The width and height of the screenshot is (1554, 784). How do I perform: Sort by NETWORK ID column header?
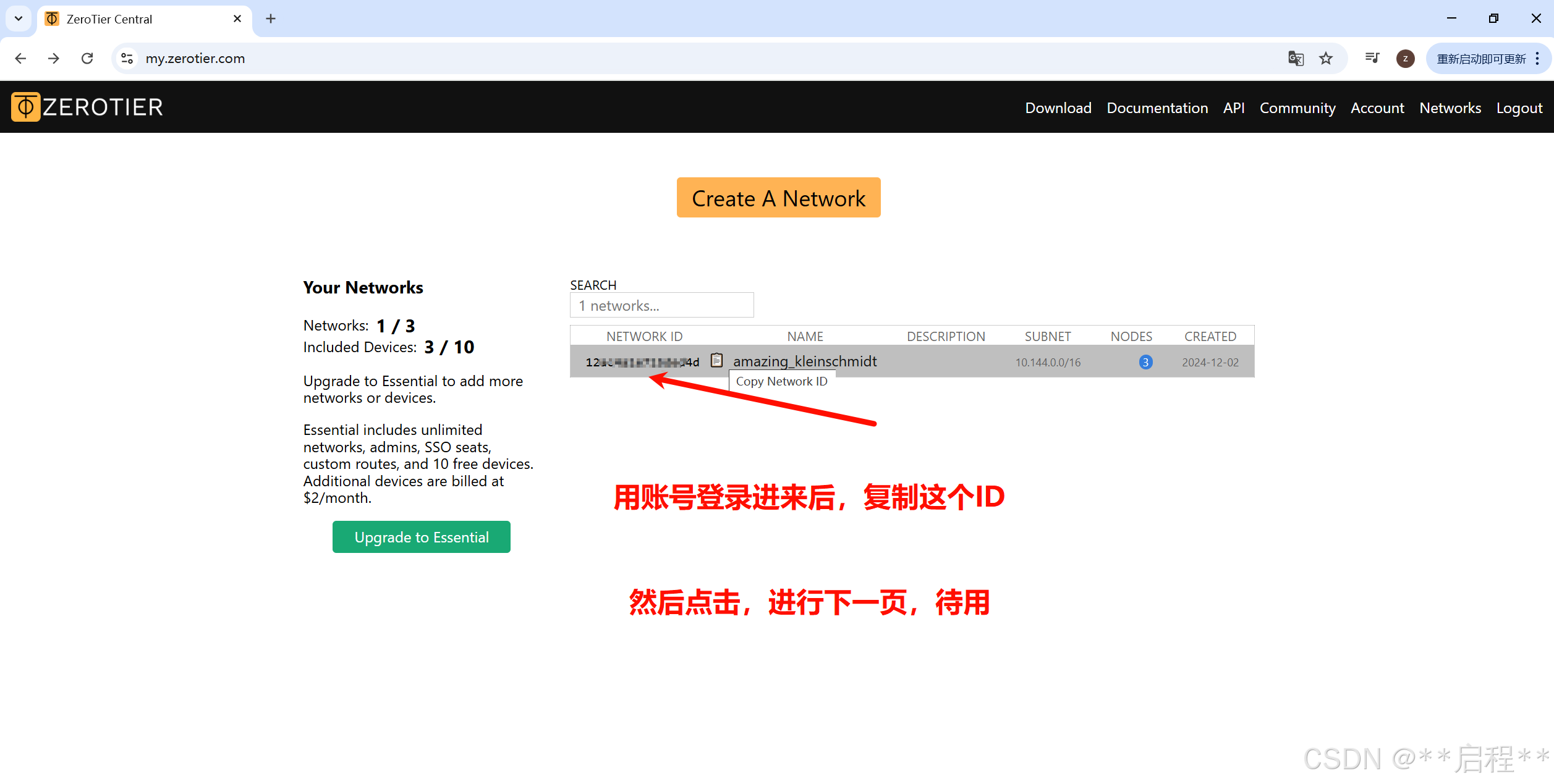pos(644,336)
